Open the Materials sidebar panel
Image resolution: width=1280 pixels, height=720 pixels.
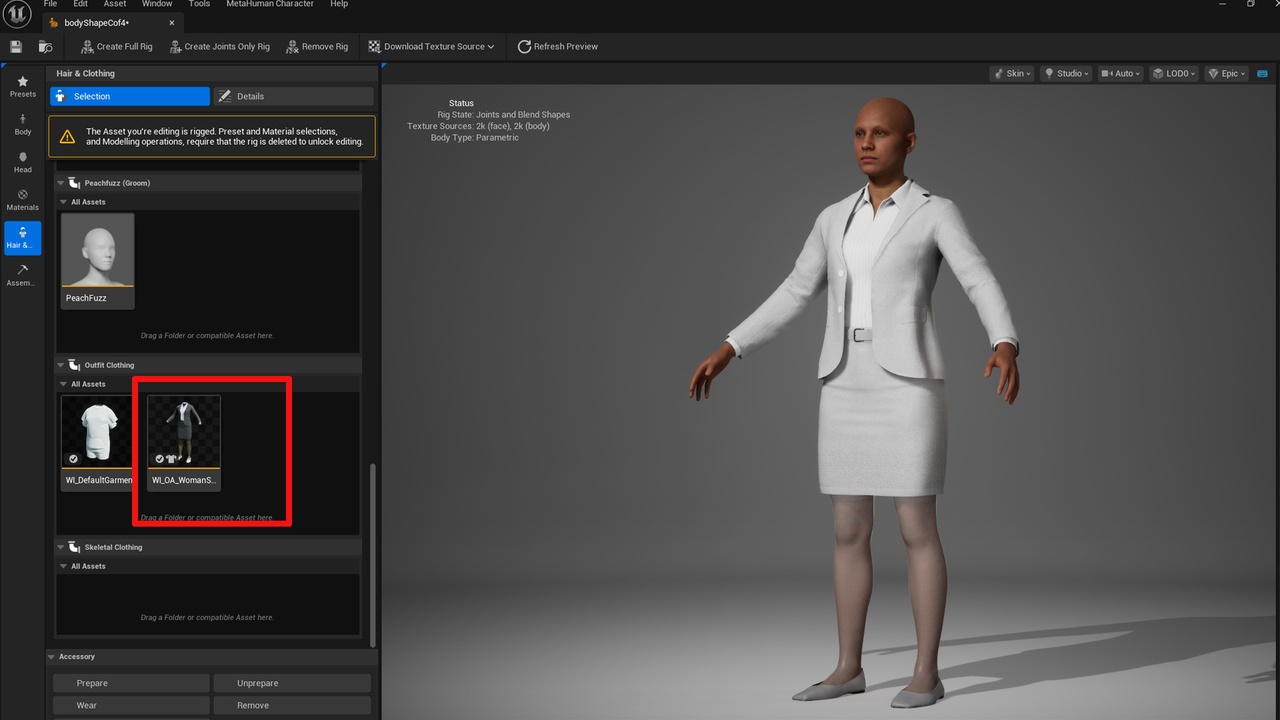[x=22, y=200]
